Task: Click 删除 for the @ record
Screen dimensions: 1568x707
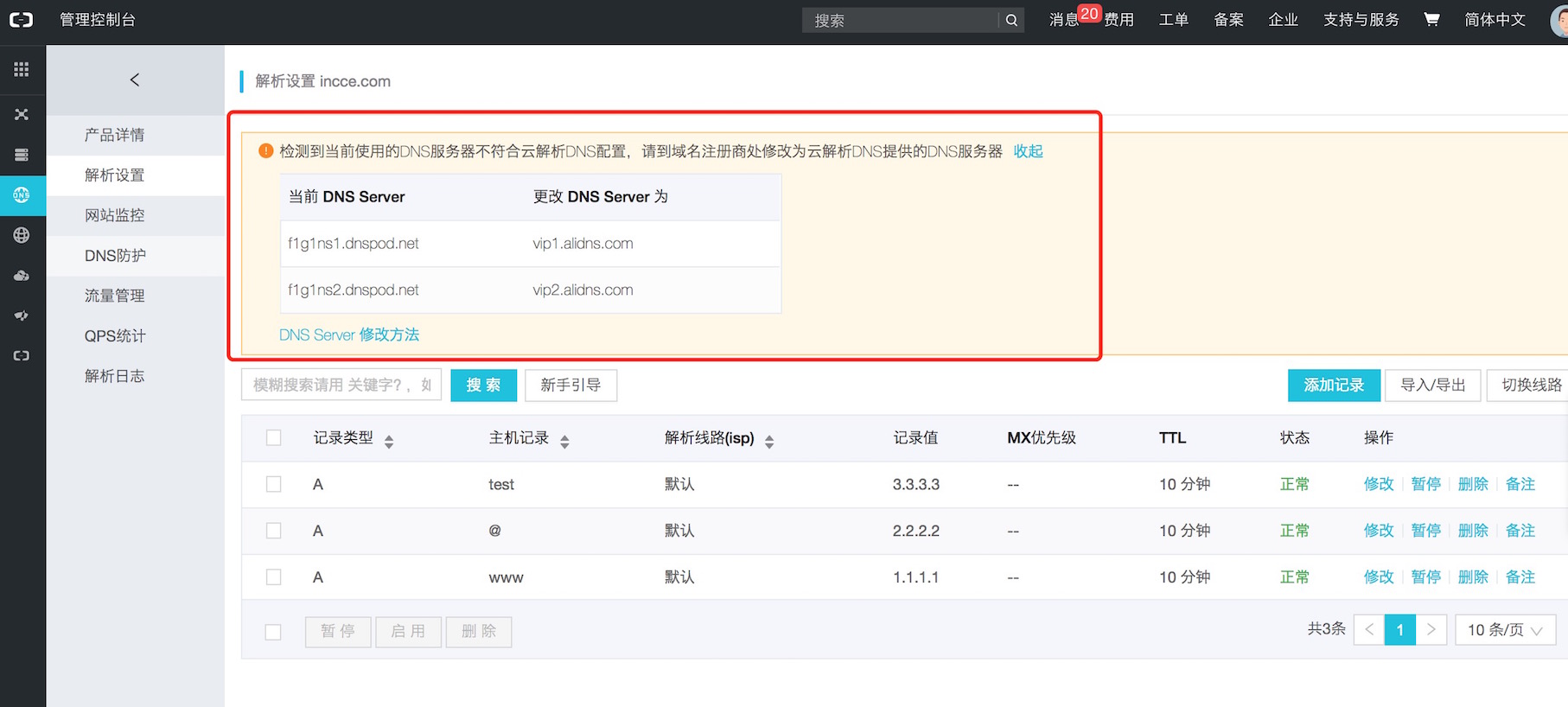Action: (1473, 531)
